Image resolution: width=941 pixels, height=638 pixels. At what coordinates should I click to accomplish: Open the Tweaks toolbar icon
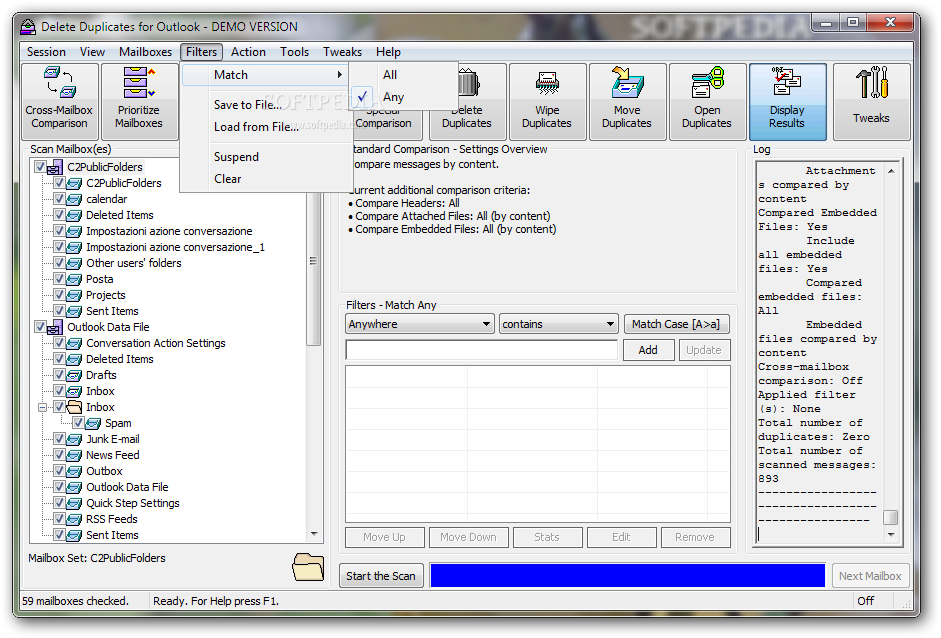(871, 101)
